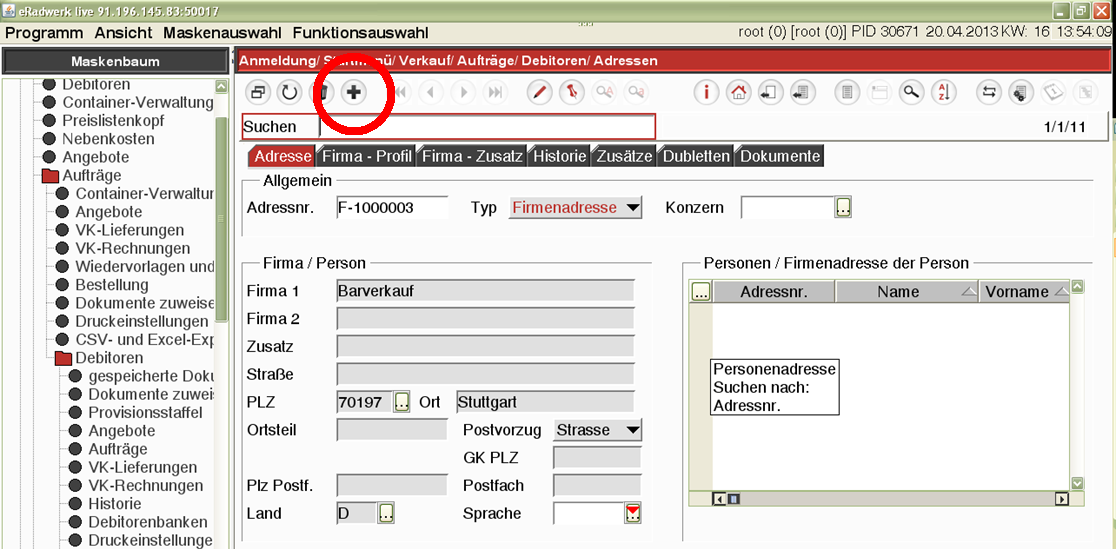1116x549 pixels.
Task: Click the Maskenbaum vertical scrollbar
Action: tap(221, 218)
